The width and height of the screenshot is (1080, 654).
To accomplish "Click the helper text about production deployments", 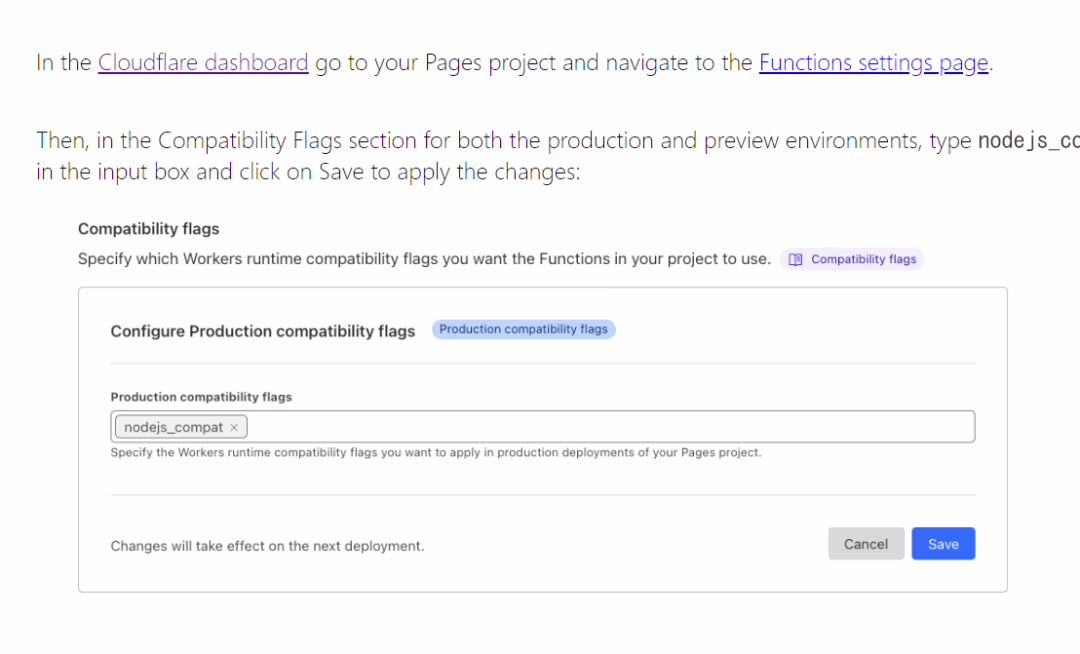I will [436, 453].
